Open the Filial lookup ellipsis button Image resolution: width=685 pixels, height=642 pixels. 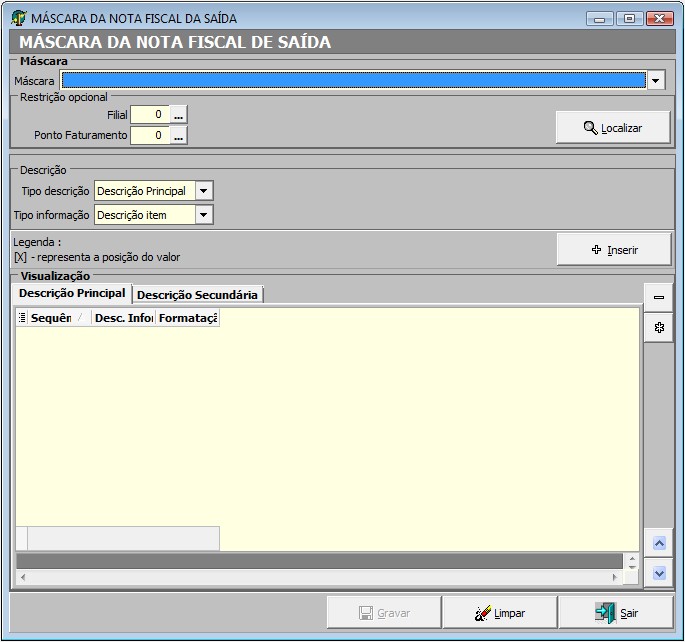(179, 115)
